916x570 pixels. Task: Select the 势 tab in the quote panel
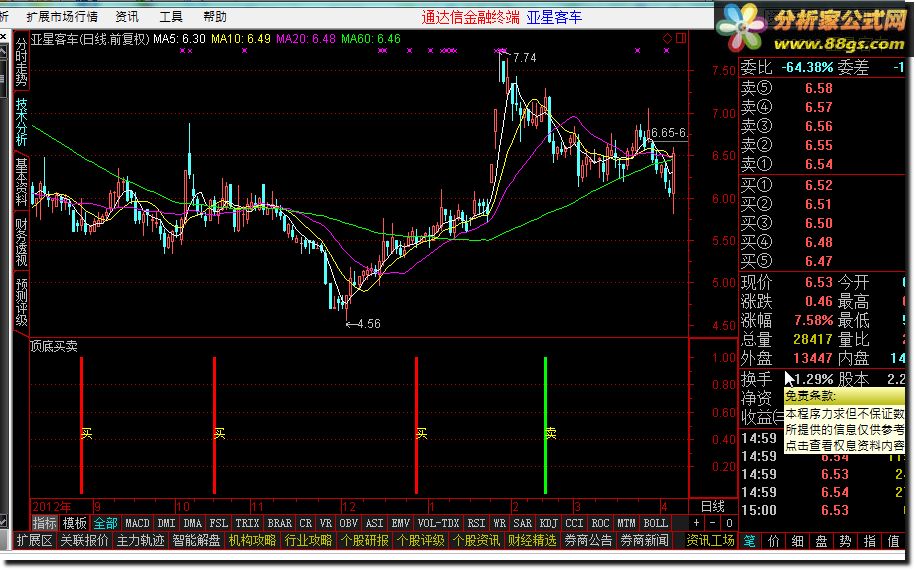click(845, 541)
